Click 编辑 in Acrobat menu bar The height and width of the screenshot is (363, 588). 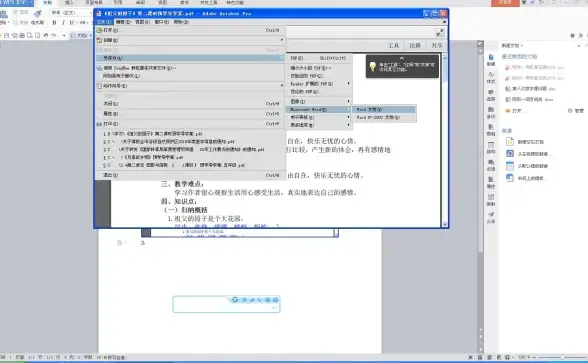tap(123, 22)
